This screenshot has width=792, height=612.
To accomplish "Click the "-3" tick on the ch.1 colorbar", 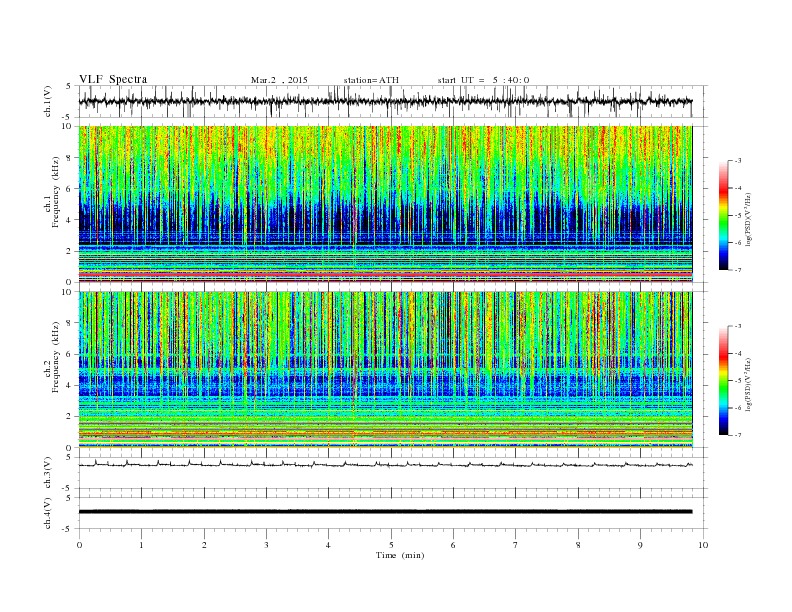I will click(738, 161).
